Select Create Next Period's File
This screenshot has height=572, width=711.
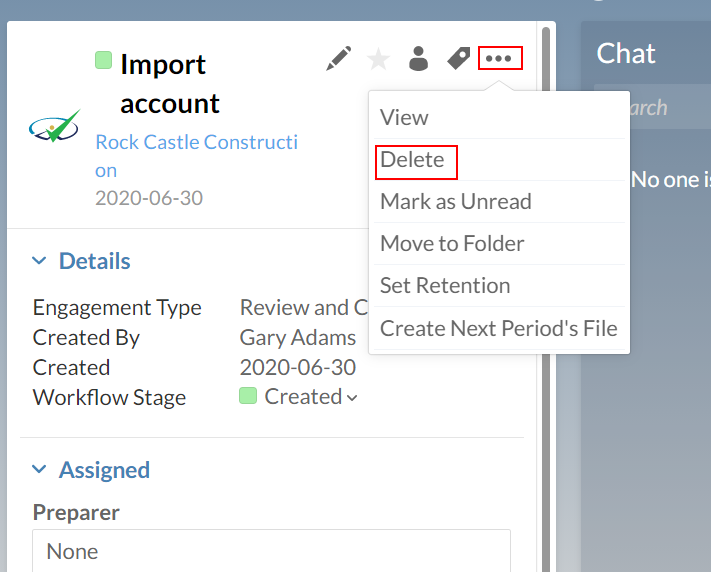(498, 328)
